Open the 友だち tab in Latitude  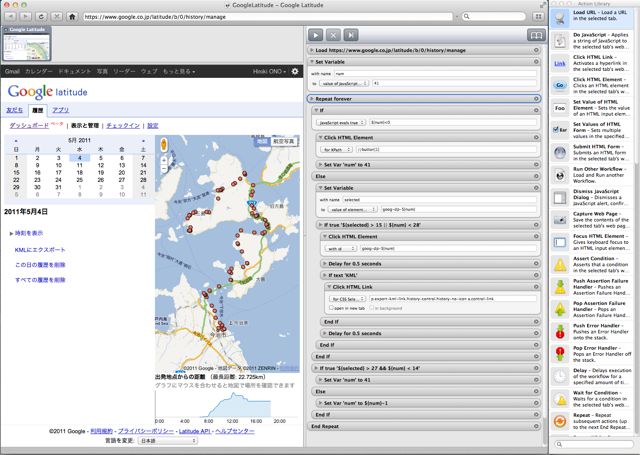tap(15, 110)
